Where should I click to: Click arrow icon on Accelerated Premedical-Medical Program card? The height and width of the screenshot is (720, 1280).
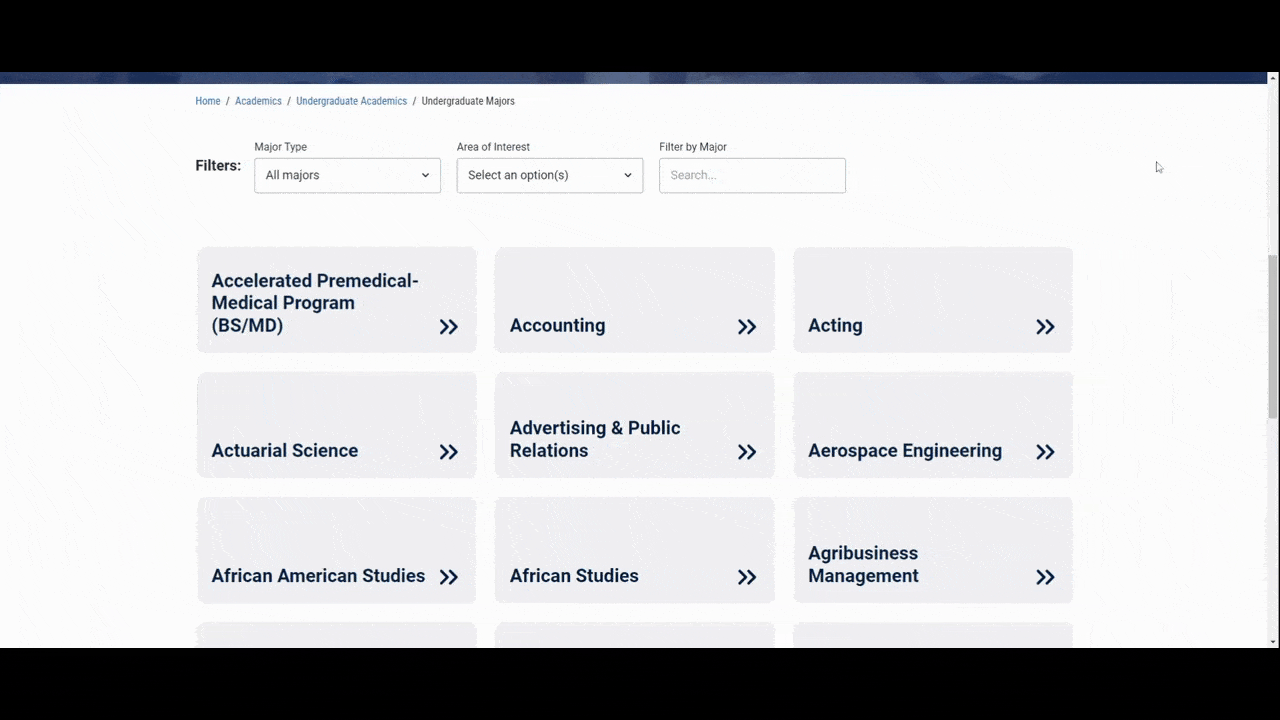click(448, 327)
